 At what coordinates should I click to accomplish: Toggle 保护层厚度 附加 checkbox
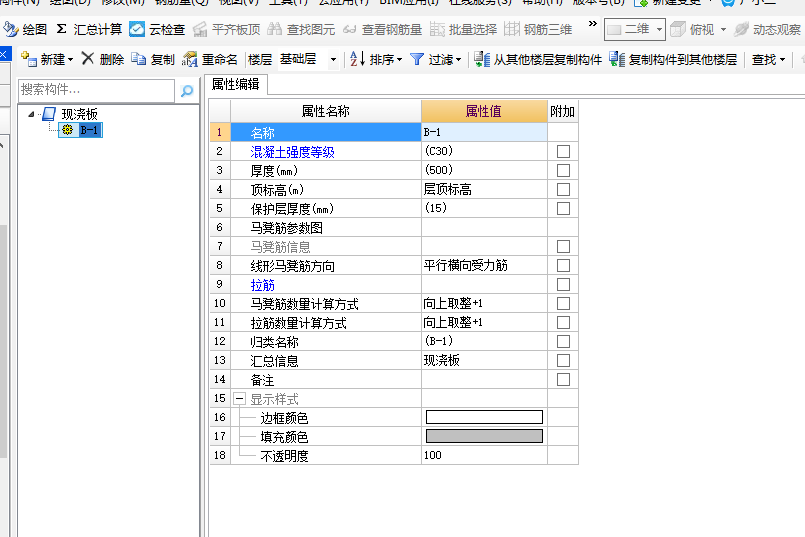coord(563,208)
